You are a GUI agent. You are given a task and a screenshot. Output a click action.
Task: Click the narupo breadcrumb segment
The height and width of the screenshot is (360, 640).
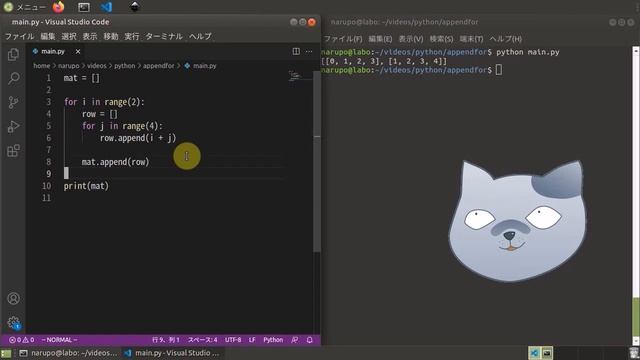pos(68,66)
